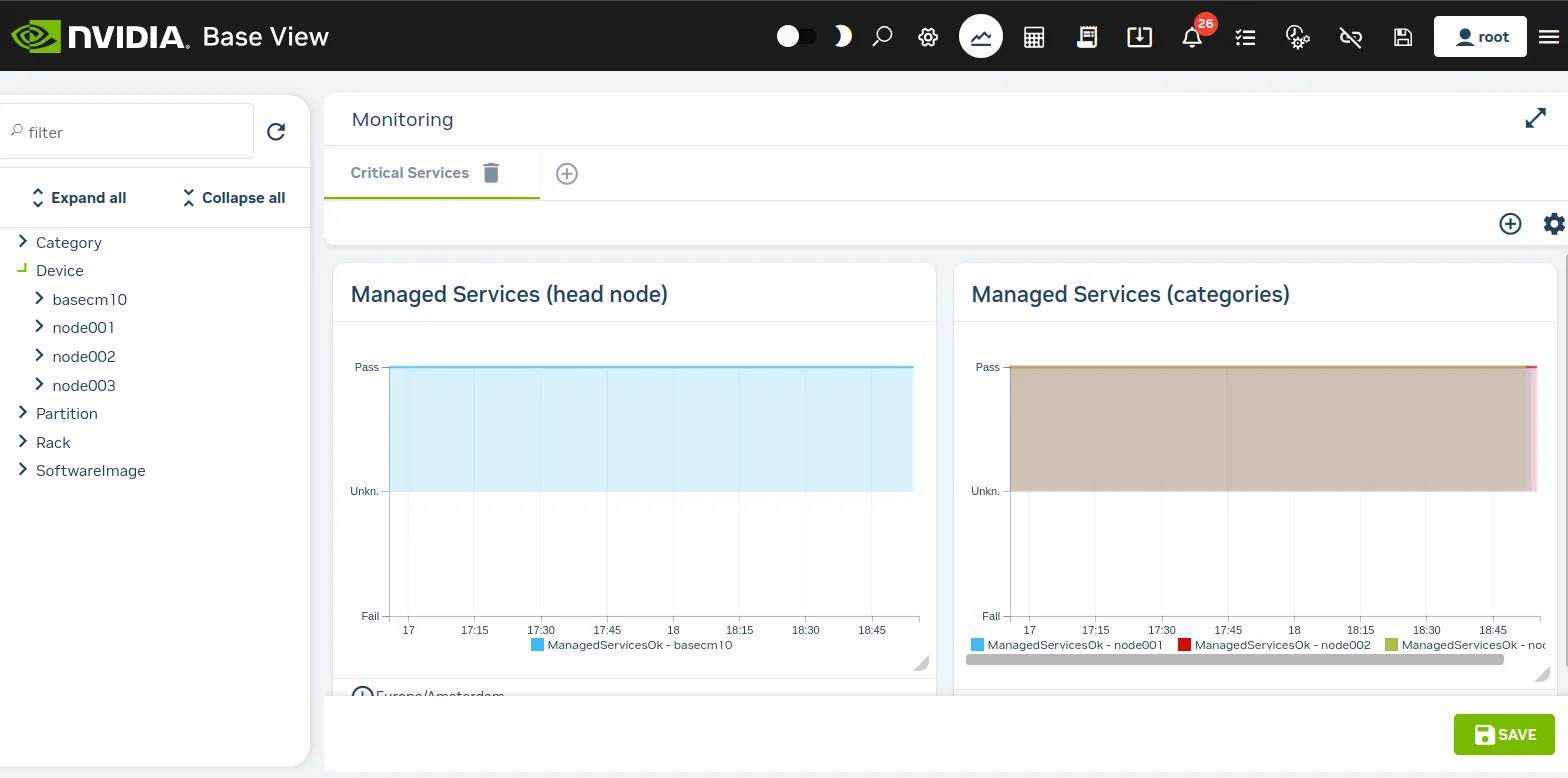Click the head node chart resize handle
Image resolution: width=1568 pixels, height=778 pixels.
tap(921, 663)
